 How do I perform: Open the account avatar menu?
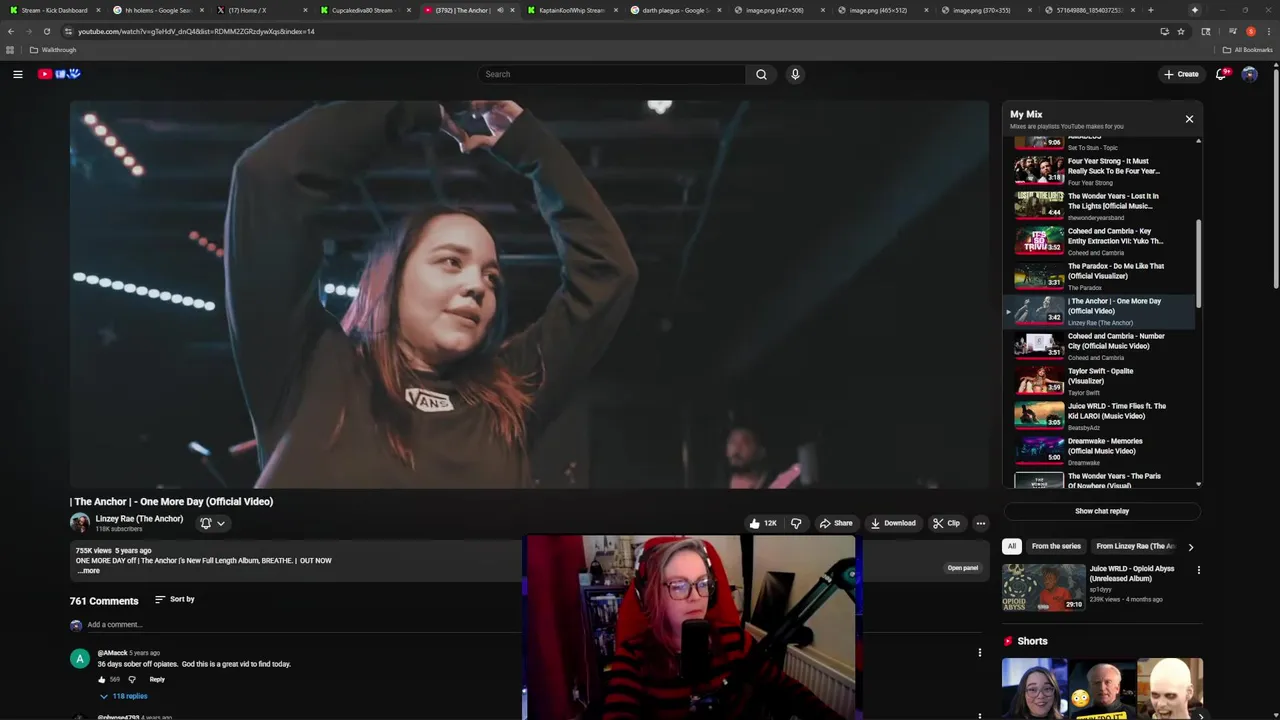tap(1249, 74)
